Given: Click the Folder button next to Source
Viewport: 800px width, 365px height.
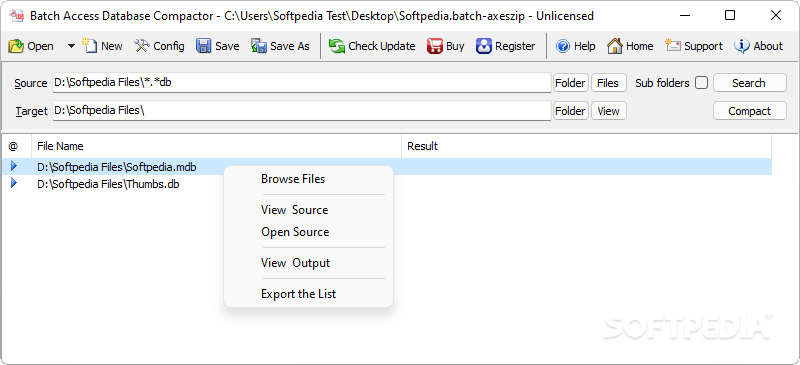Looking at the screenshot, I should click(570, 83).
